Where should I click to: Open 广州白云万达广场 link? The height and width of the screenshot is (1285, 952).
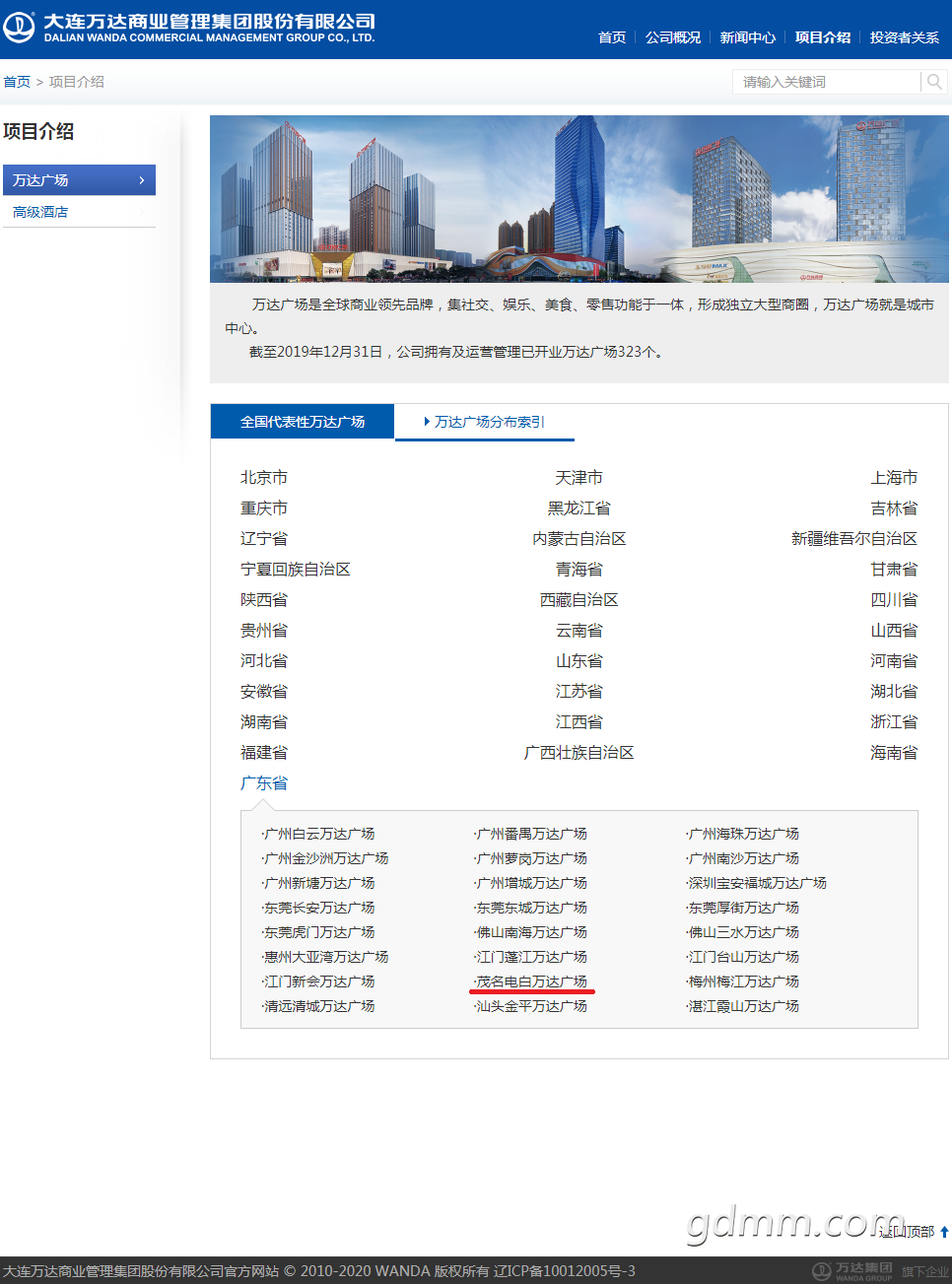319,834
